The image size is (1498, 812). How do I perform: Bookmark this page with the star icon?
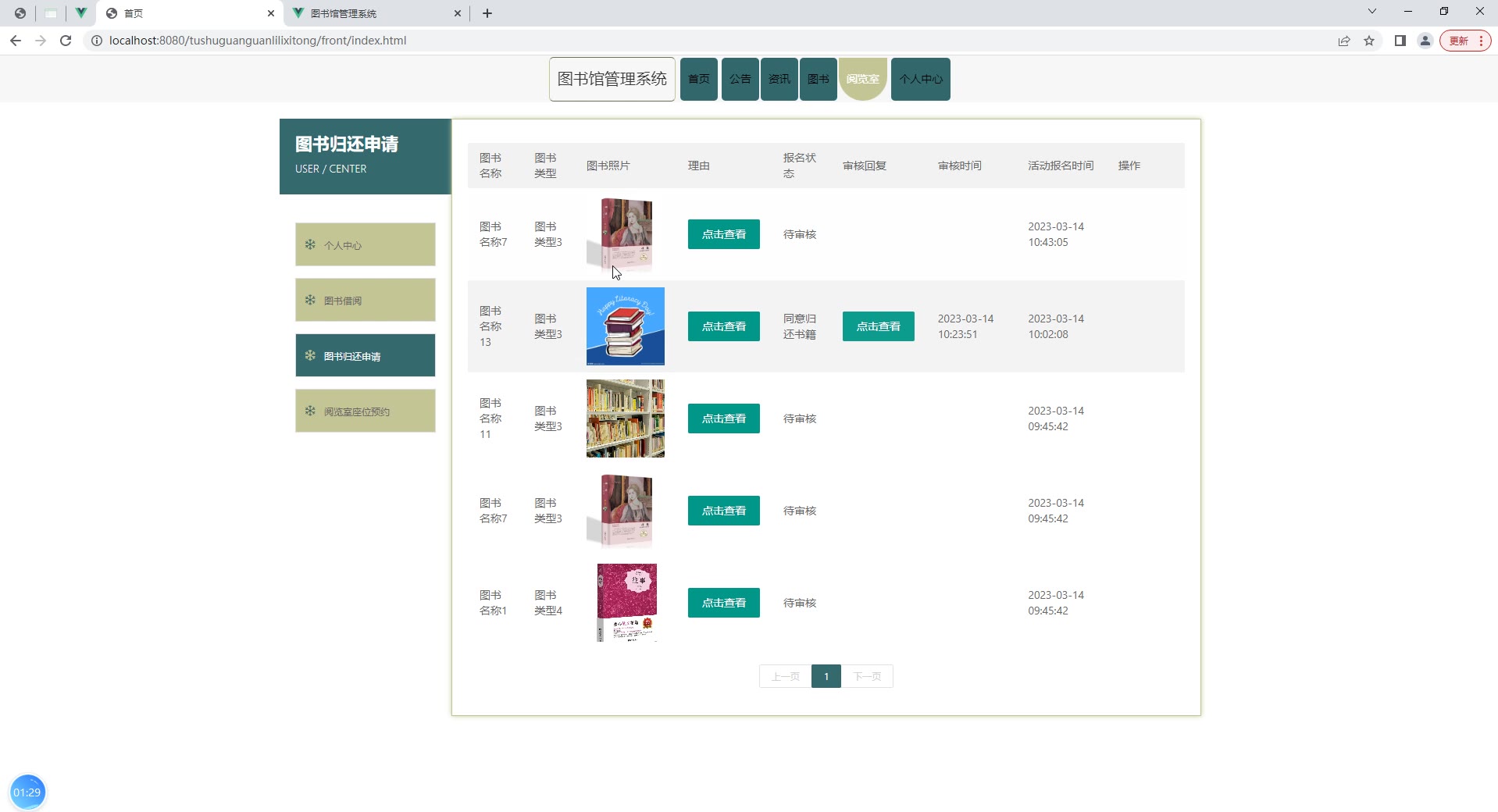(1369, 41)
